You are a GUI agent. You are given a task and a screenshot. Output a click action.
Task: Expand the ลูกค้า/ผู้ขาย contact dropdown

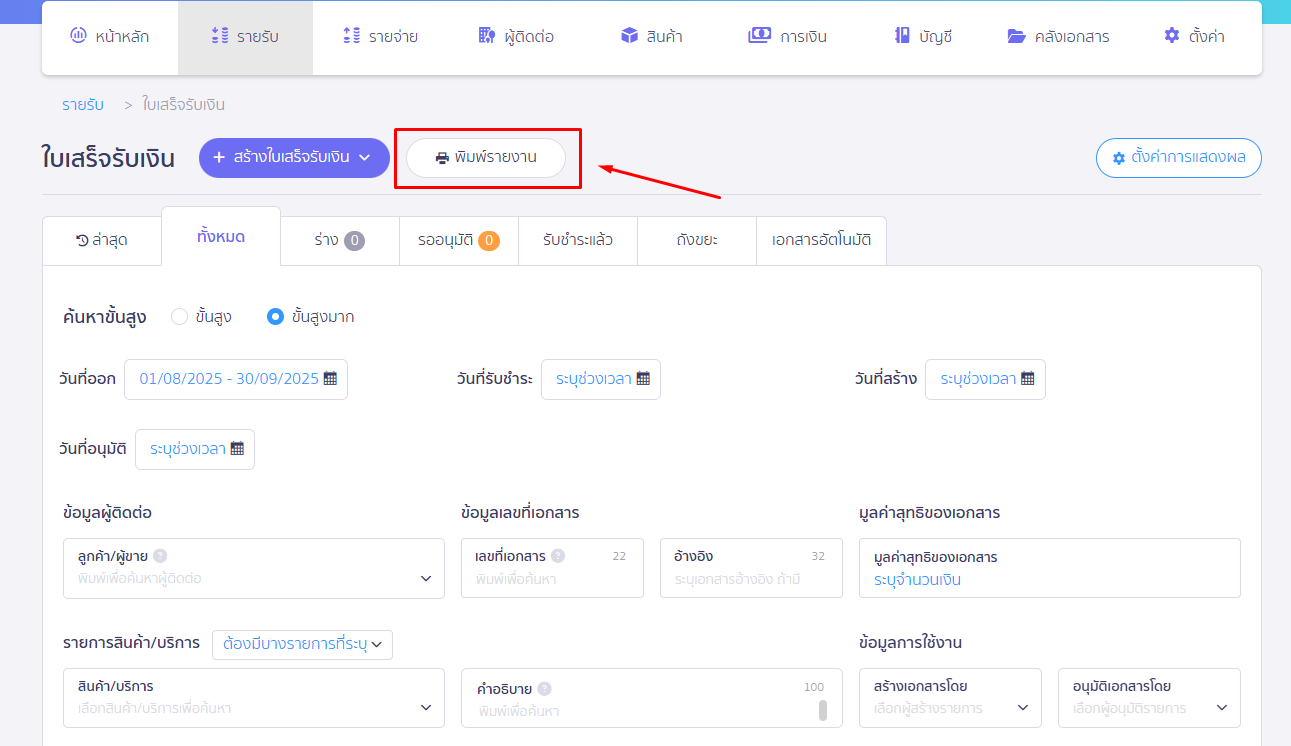point(425,578)
